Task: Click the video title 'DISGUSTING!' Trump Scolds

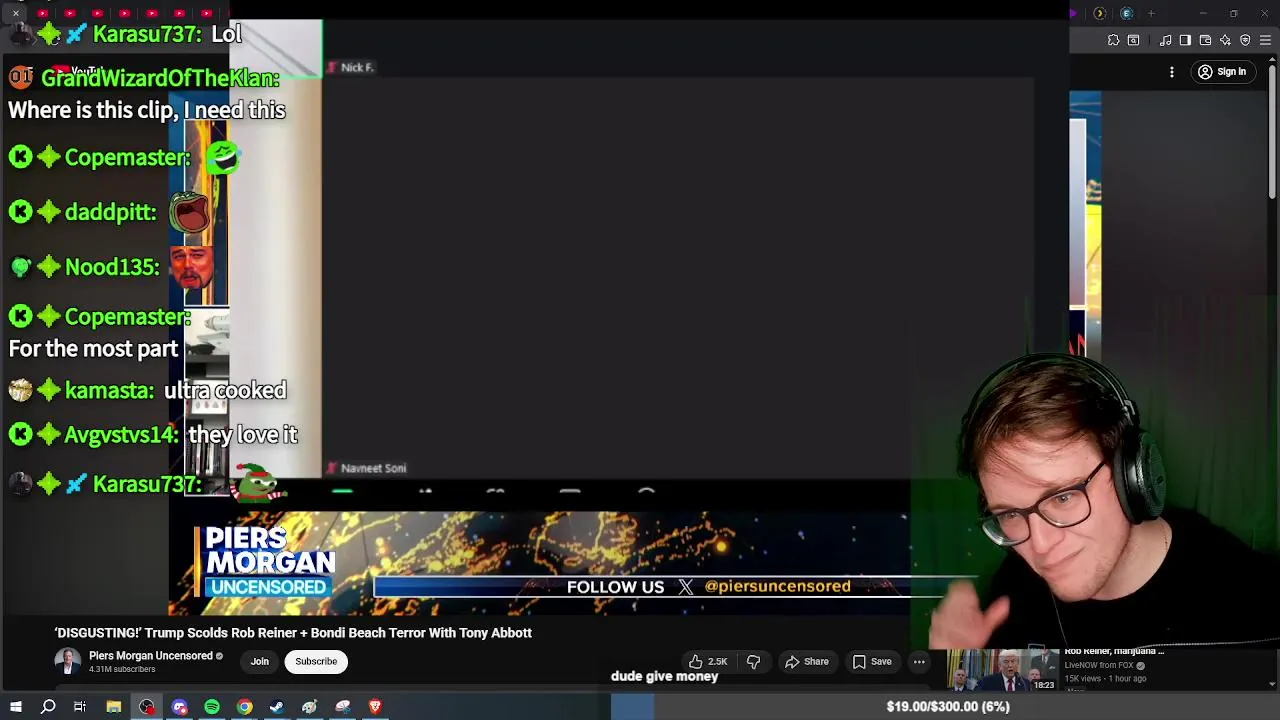Action: (x=293, y=633)
